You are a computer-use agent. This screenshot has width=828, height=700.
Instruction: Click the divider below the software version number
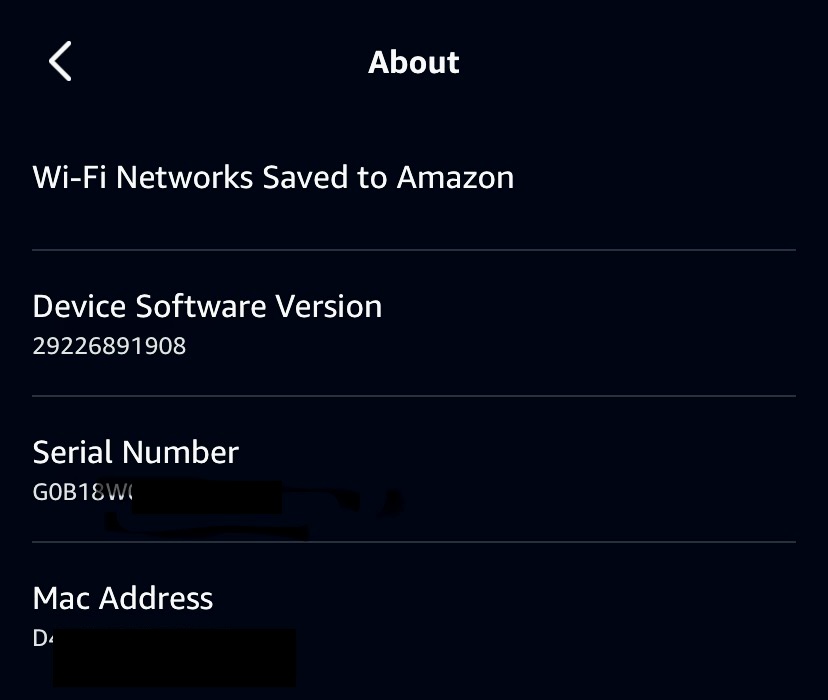(414, 396)
